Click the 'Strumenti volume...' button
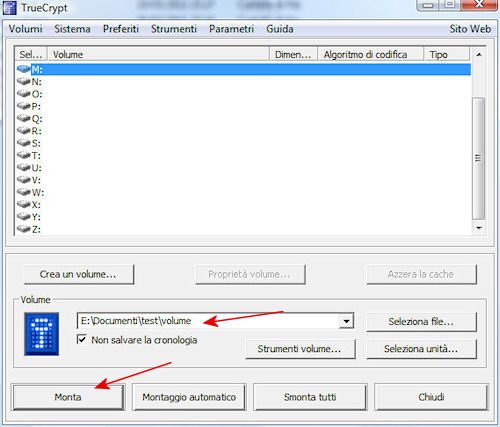Screen dimensions: 500x427 [300, 349]
